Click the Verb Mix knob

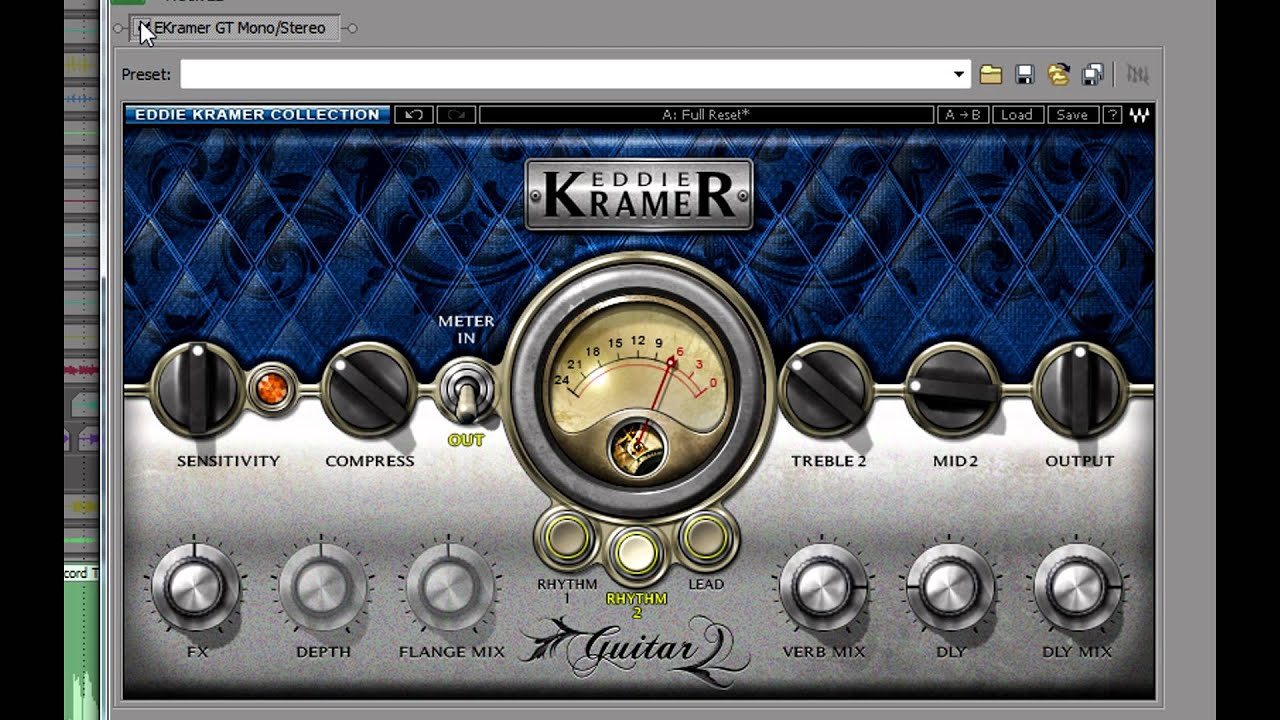point(823,588)
